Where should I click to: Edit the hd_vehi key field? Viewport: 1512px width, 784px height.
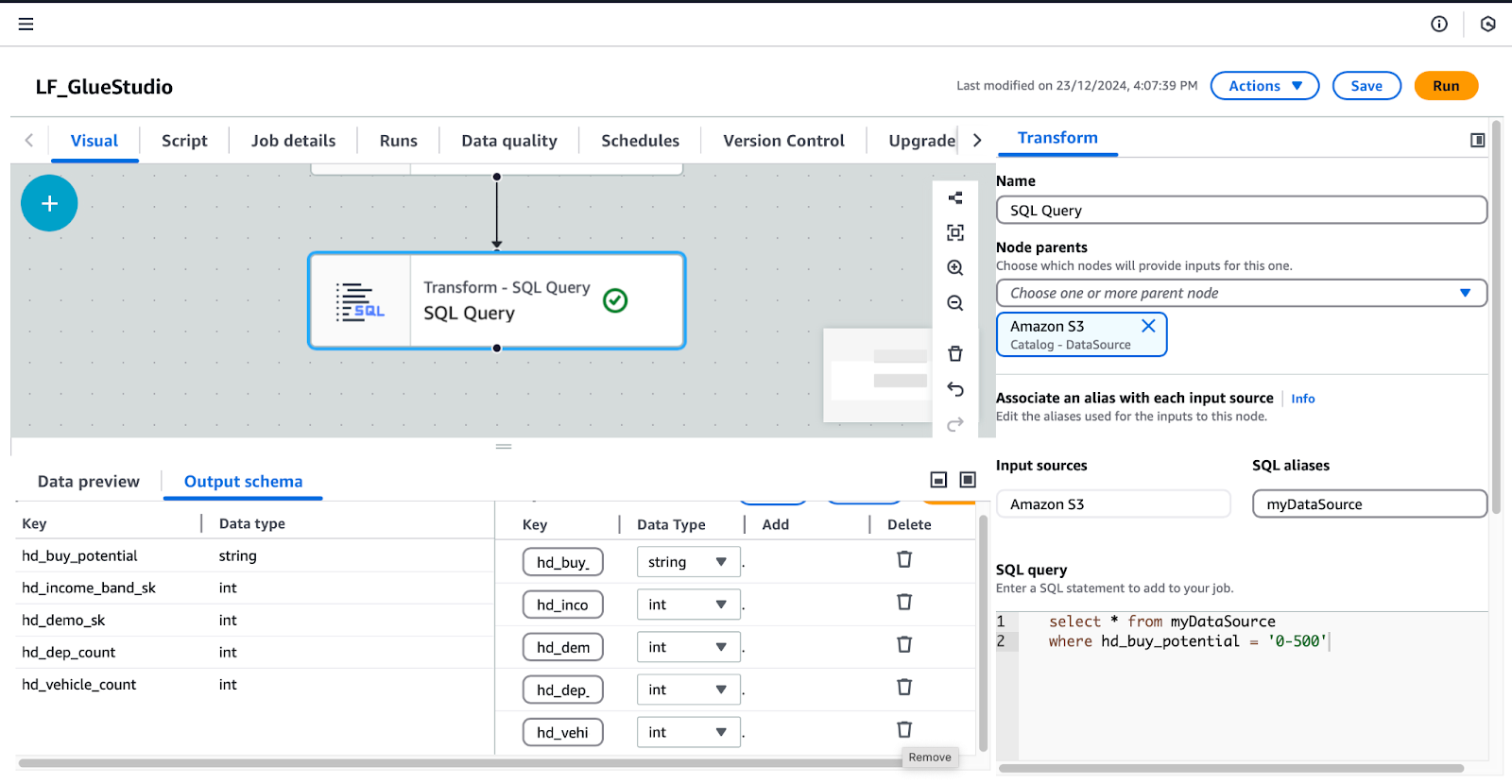(x=563, y=732)
